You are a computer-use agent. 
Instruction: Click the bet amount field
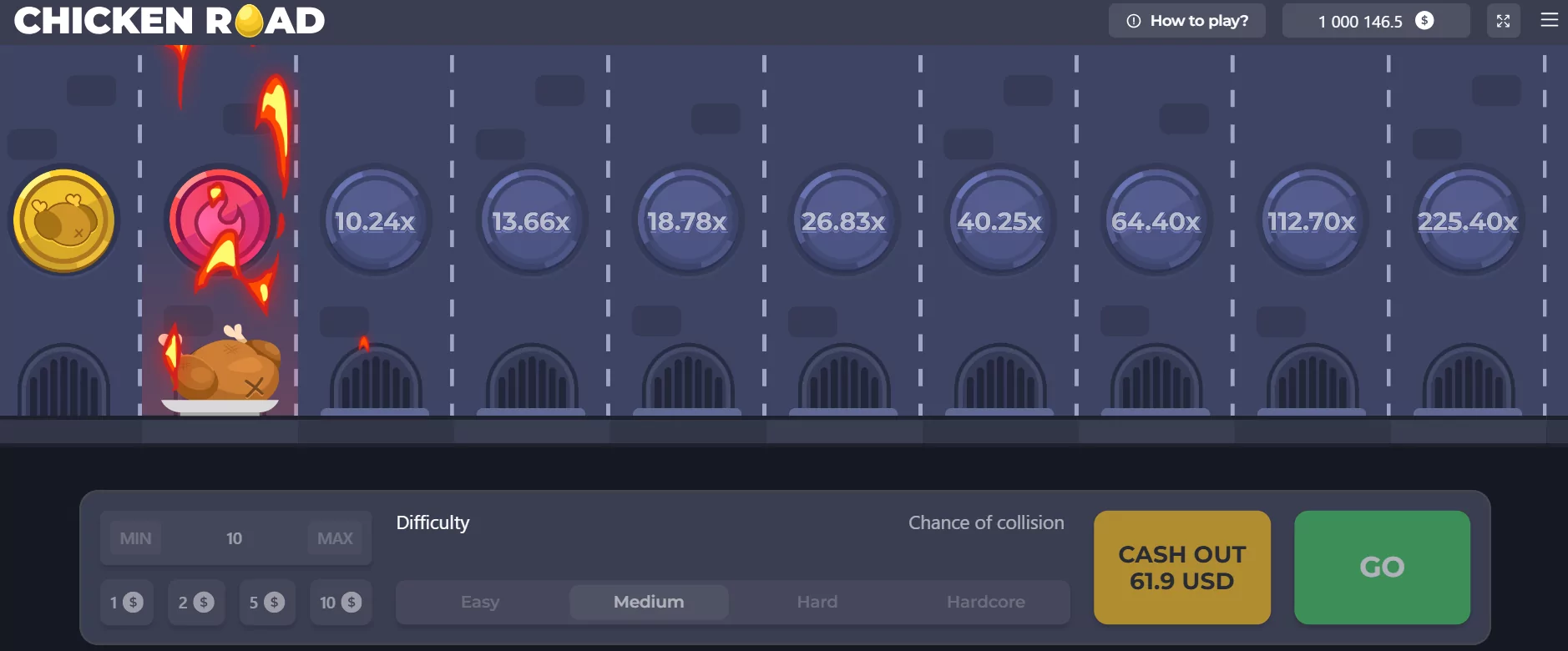pyautogui.click(x=235, y=538)
